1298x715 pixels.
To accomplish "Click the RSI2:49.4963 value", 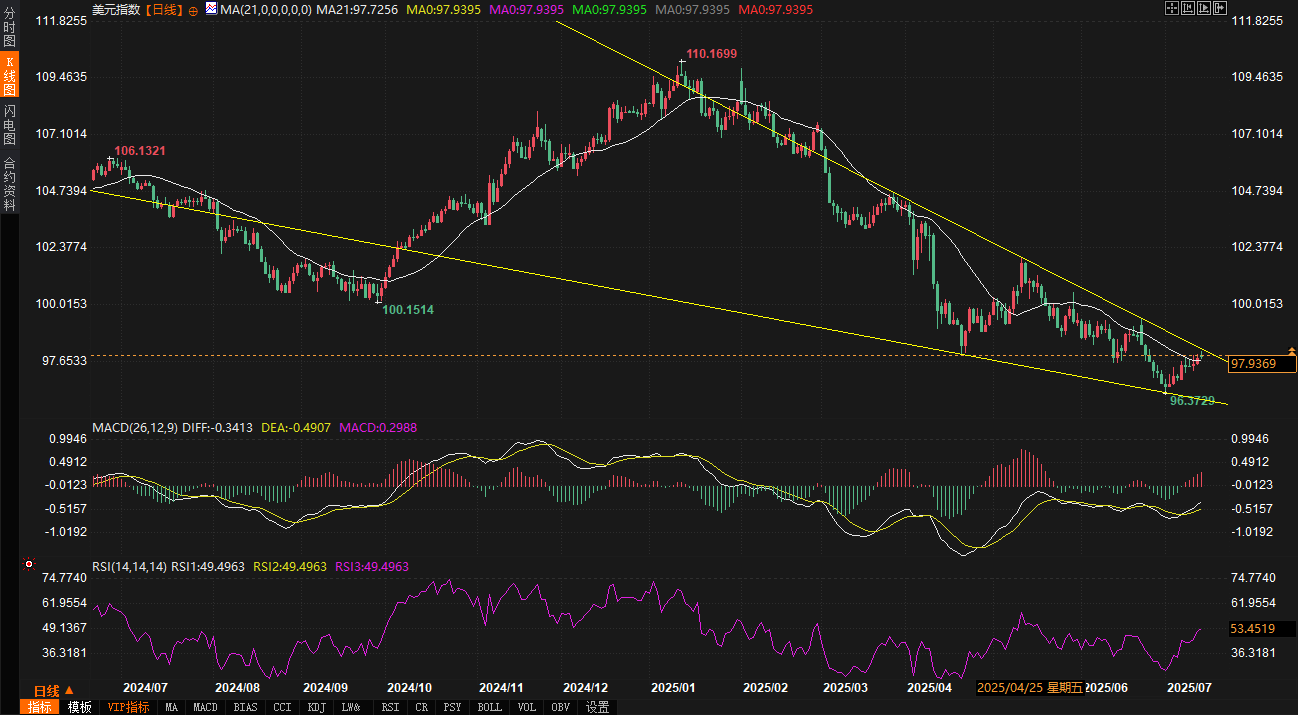I will (x=290, y=567).
